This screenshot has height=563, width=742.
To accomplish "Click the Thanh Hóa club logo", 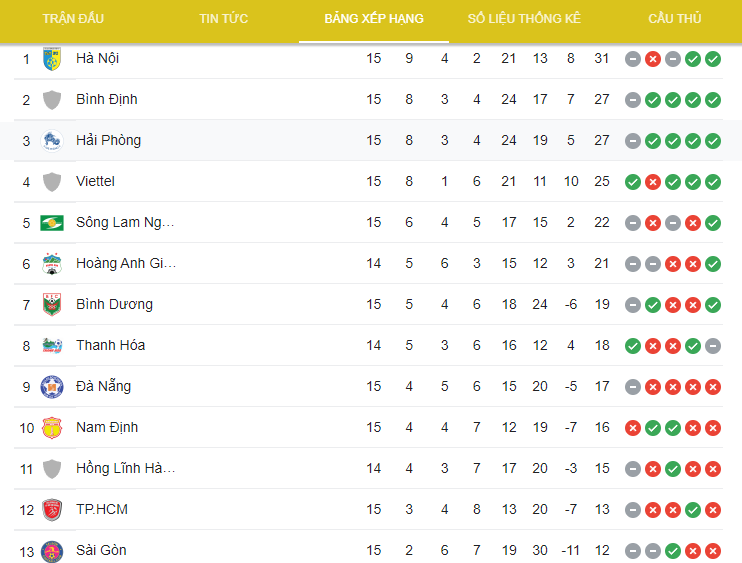I will click(52, 346).
